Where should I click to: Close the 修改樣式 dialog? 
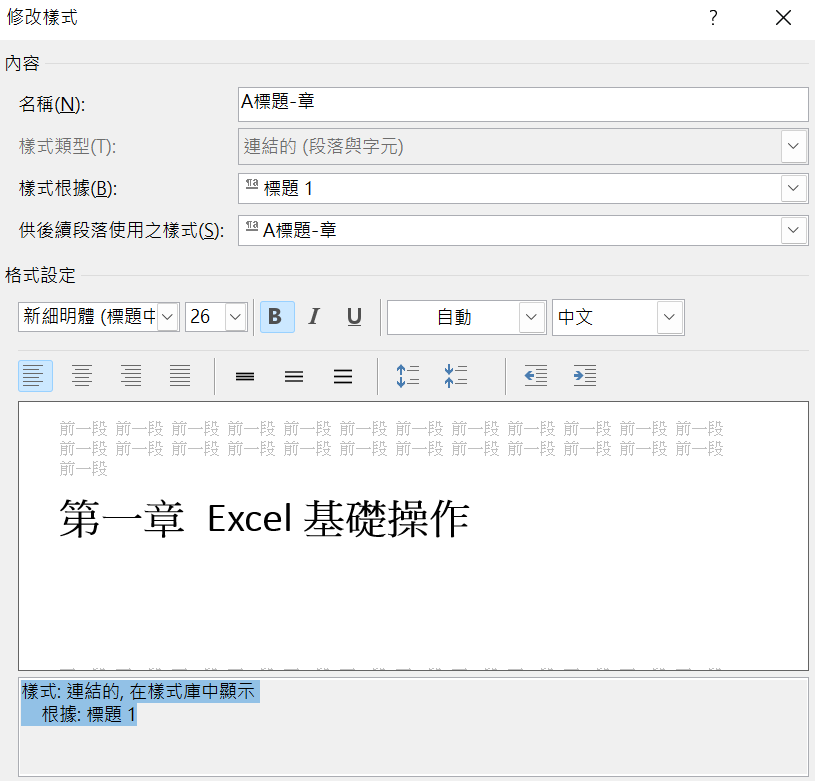pos(783,18)
